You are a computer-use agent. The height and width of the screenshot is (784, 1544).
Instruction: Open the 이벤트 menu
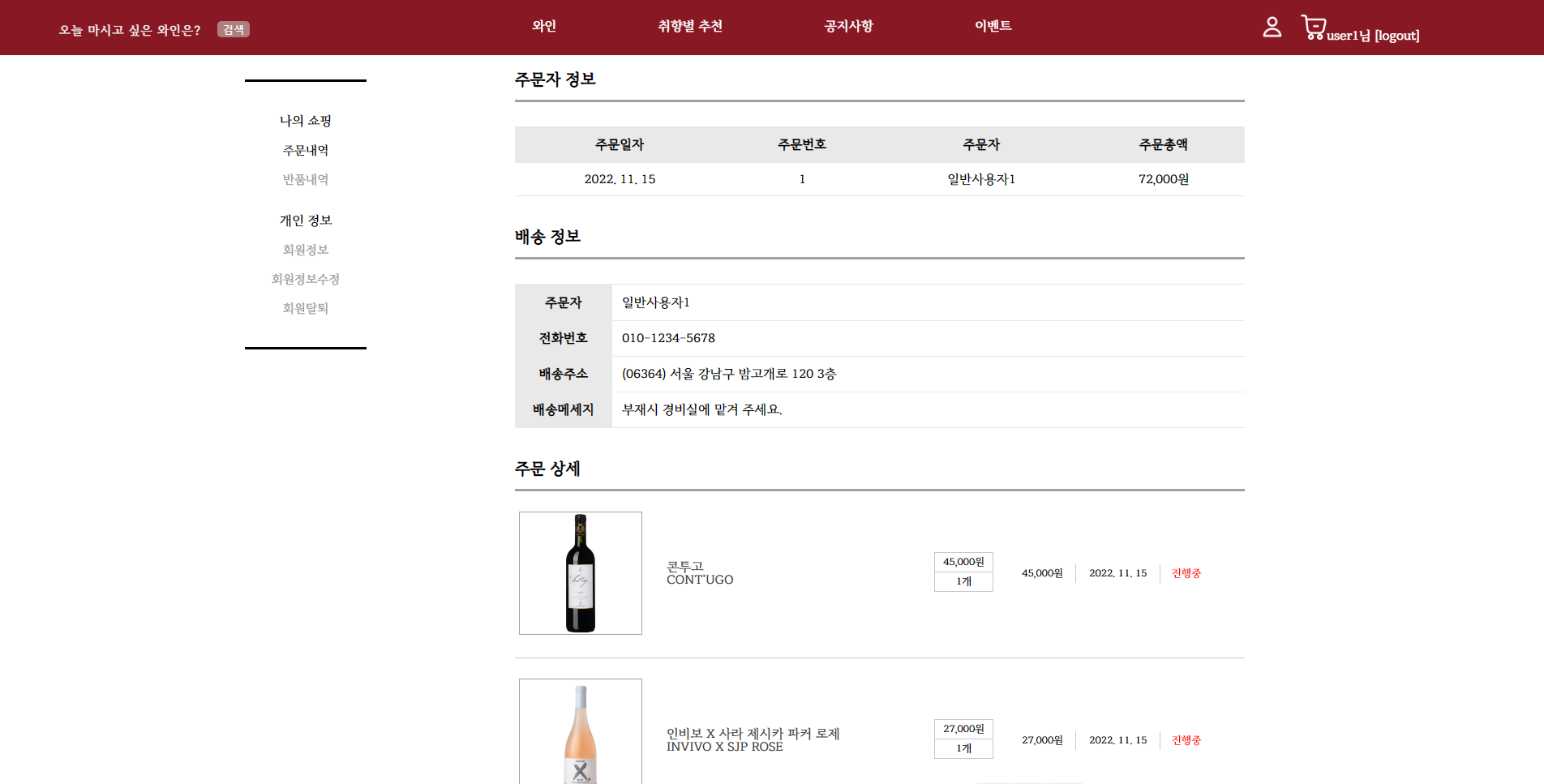993,25
